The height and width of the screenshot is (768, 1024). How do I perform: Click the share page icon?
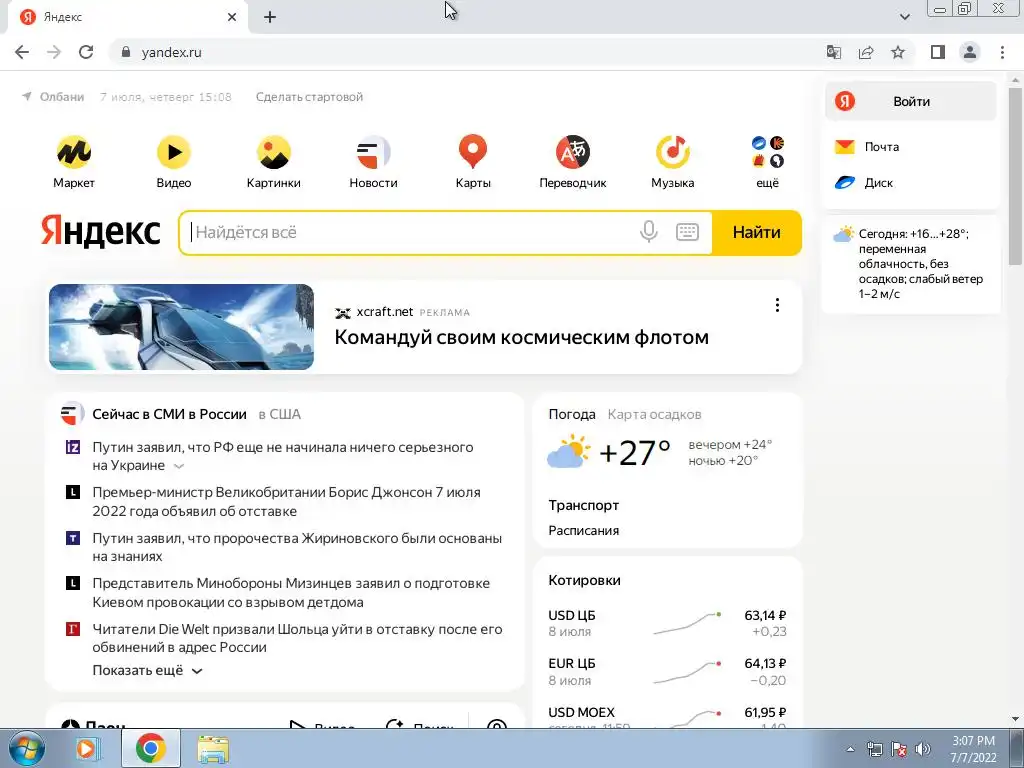[x=866, y=52]
